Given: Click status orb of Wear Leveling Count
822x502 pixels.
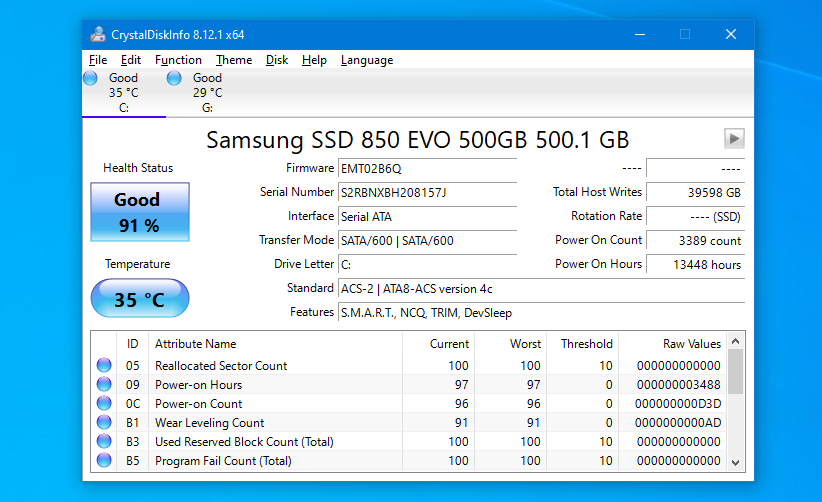Looking at the screenshot, I should [x=104, y=422].
